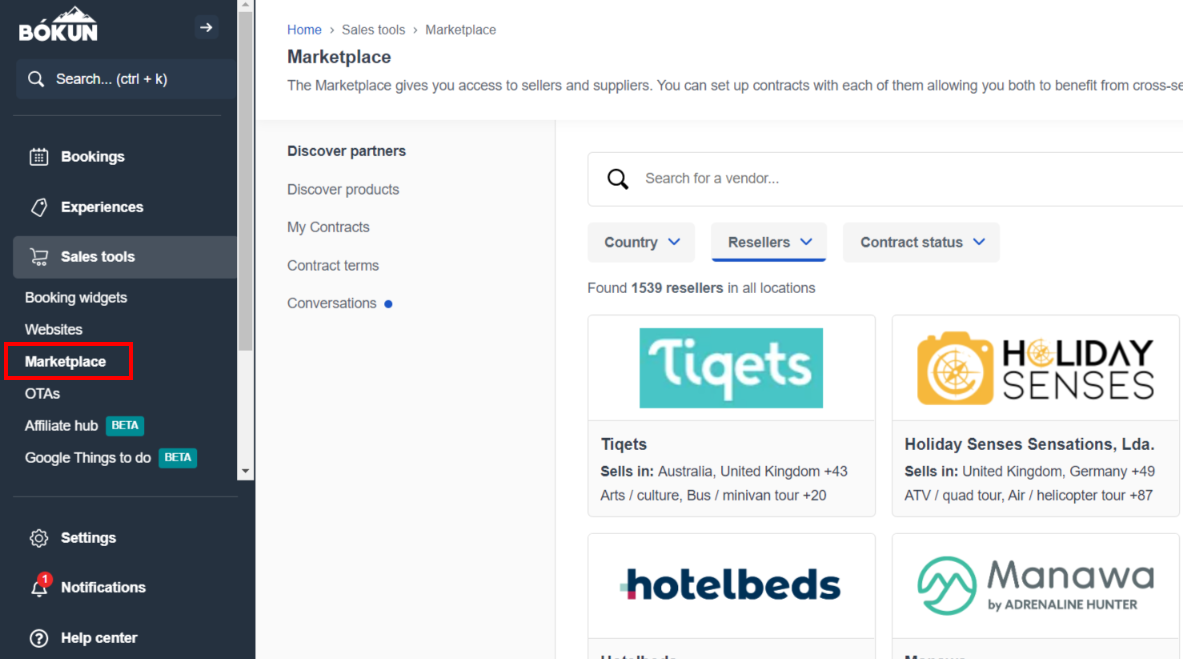Image resolution: width=1183 pixels, height=659 pixels.
Task: Open the Resellers dropdown
Action: [x=769, y=242]
